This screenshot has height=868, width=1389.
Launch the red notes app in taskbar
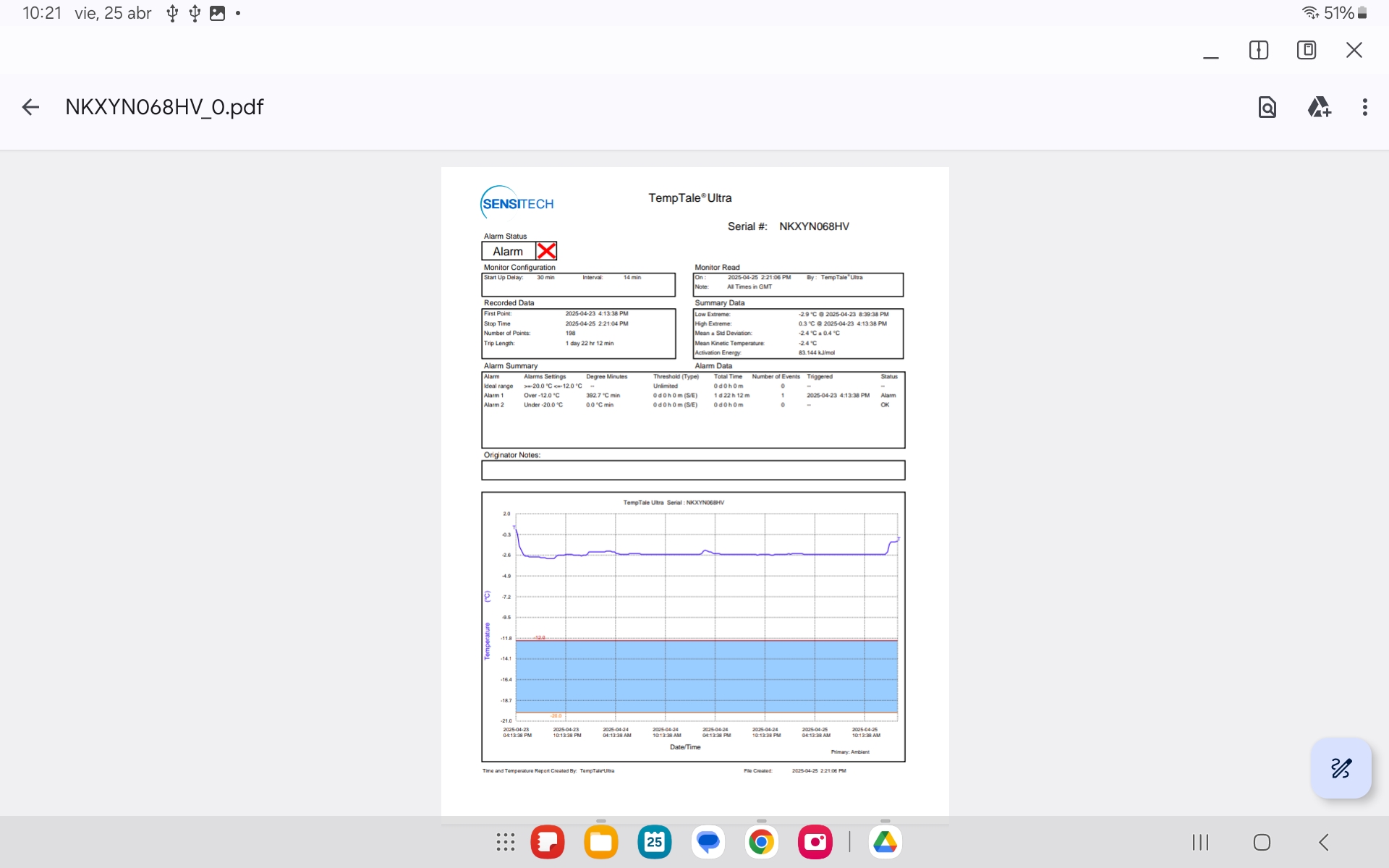click(548, 842)
